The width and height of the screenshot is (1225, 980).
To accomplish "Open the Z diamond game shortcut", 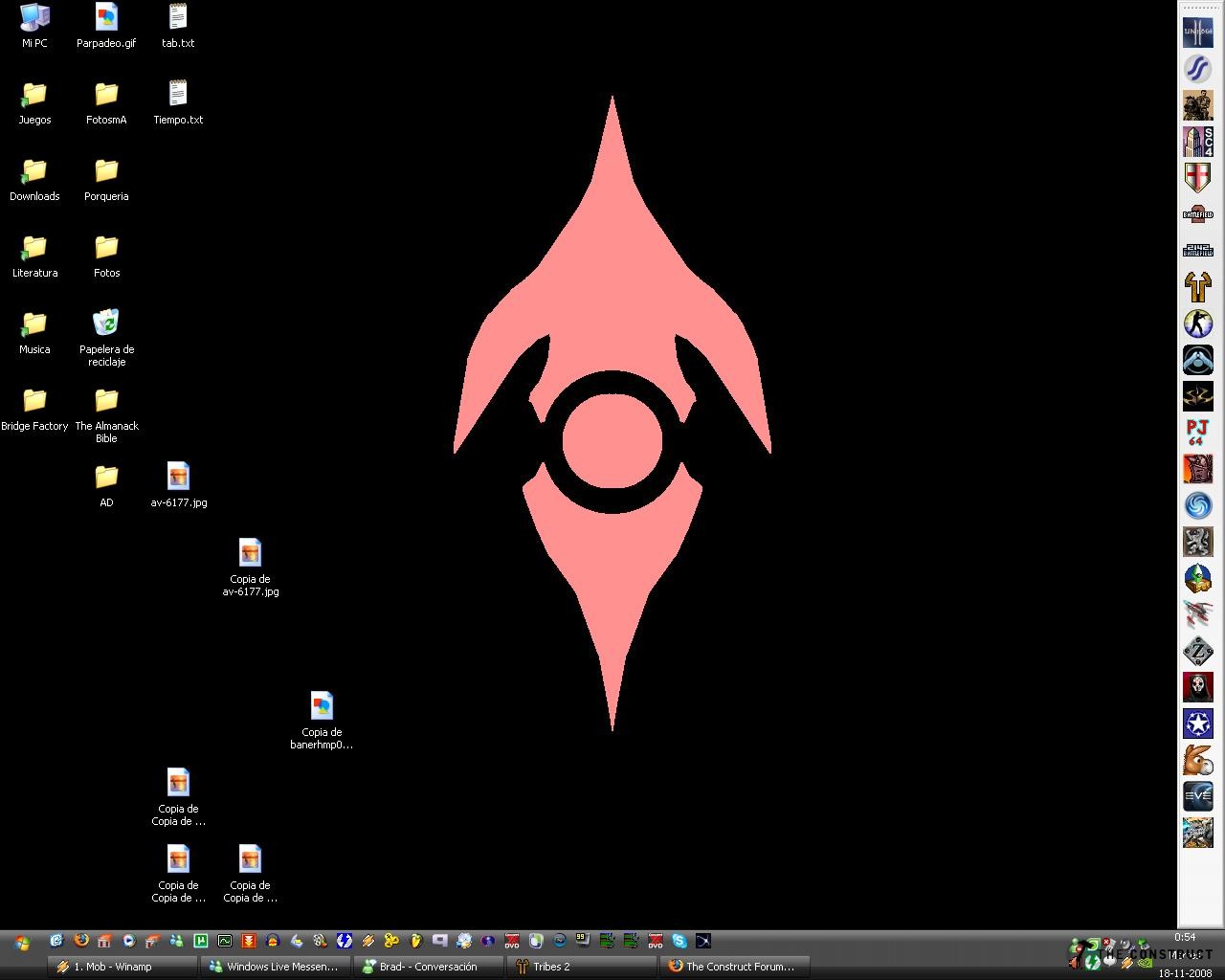I will tap(1197, 651).
